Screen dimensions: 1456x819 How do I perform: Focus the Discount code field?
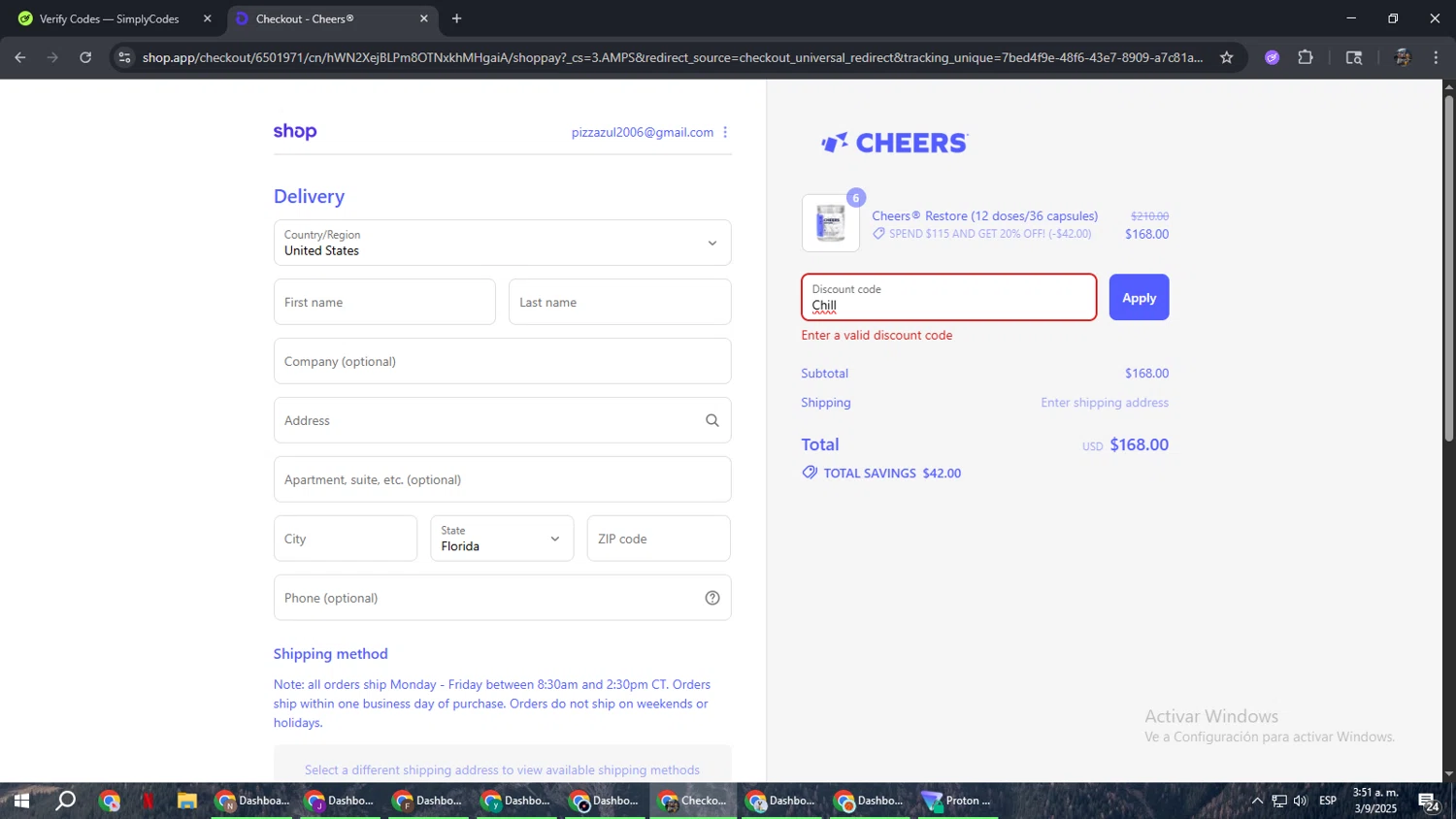click(x=948, y=297)
